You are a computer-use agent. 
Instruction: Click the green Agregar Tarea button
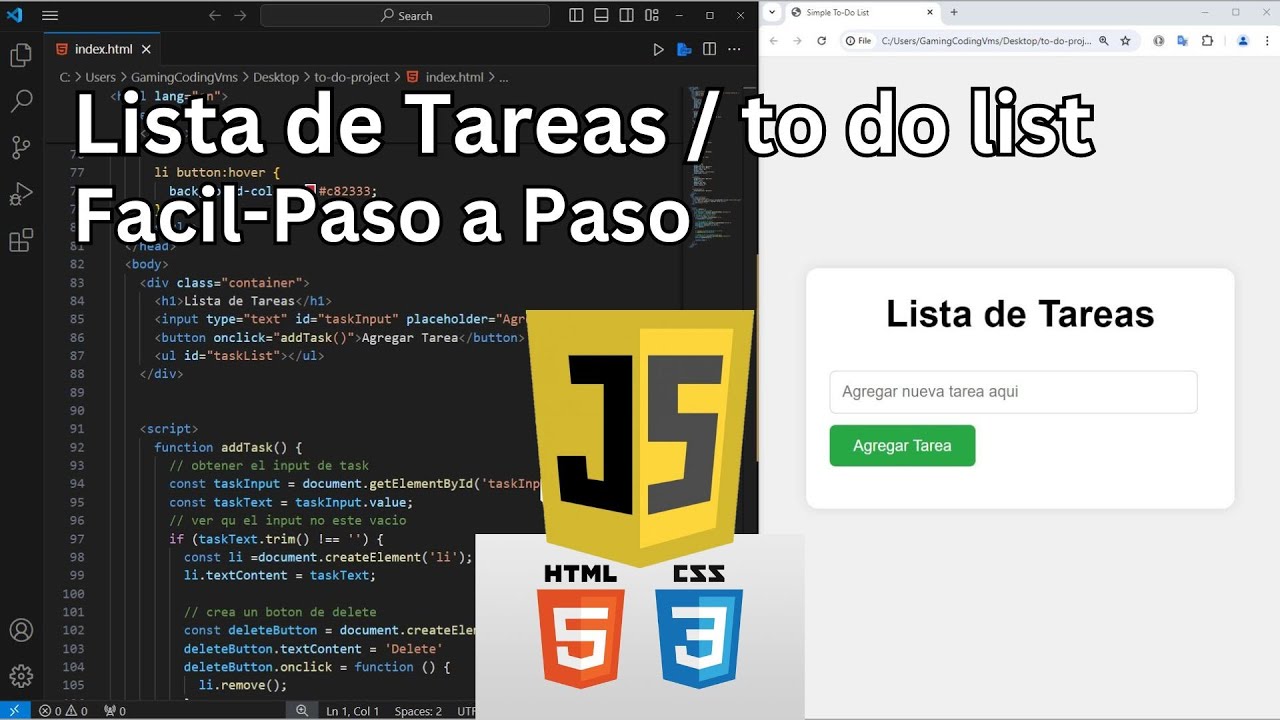click(x=902, y=446)
